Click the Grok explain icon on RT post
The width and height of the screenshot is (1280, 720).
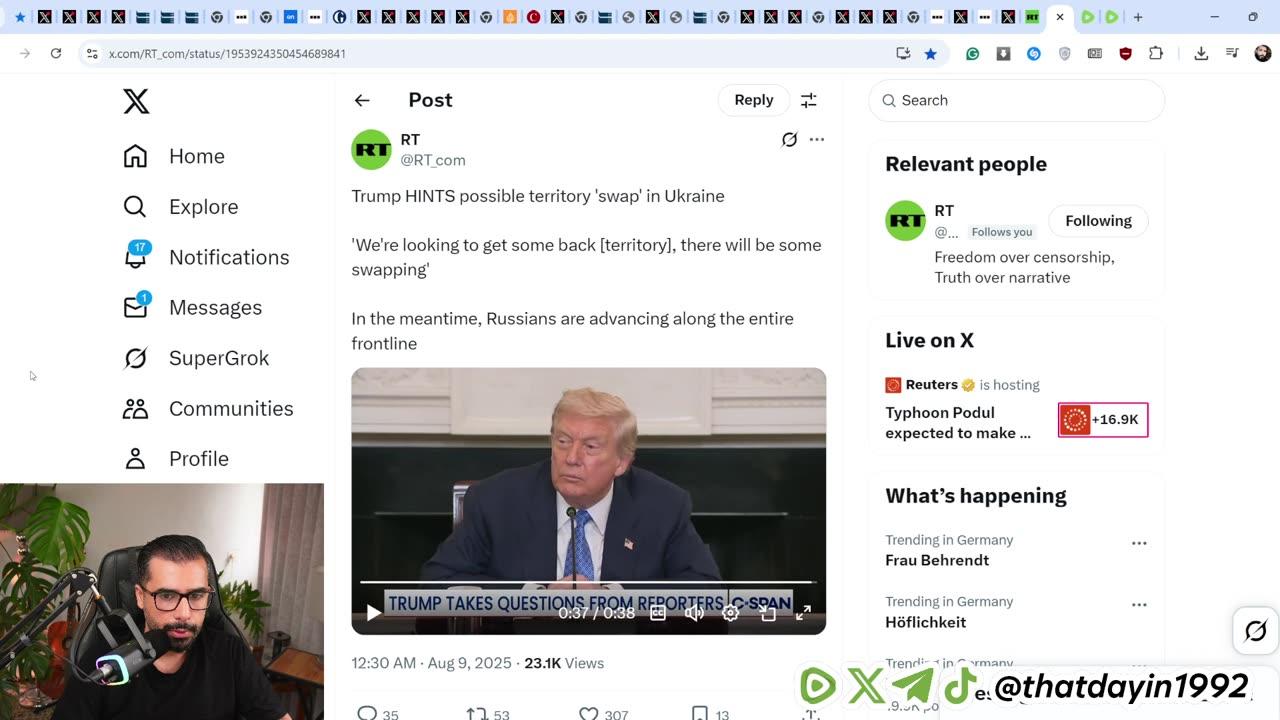click(789, 140)
